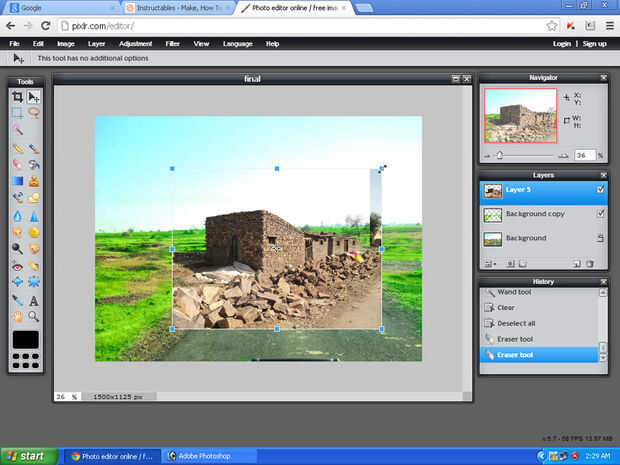Screen dimensions: 620x465
Task: Open the Edit menu
Action: coord(38,44)
